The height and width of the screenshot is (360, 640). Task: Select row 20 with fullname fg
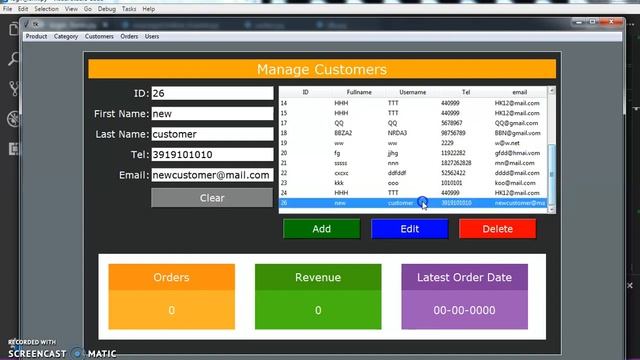pyautogui.click(x=413, y=153)
